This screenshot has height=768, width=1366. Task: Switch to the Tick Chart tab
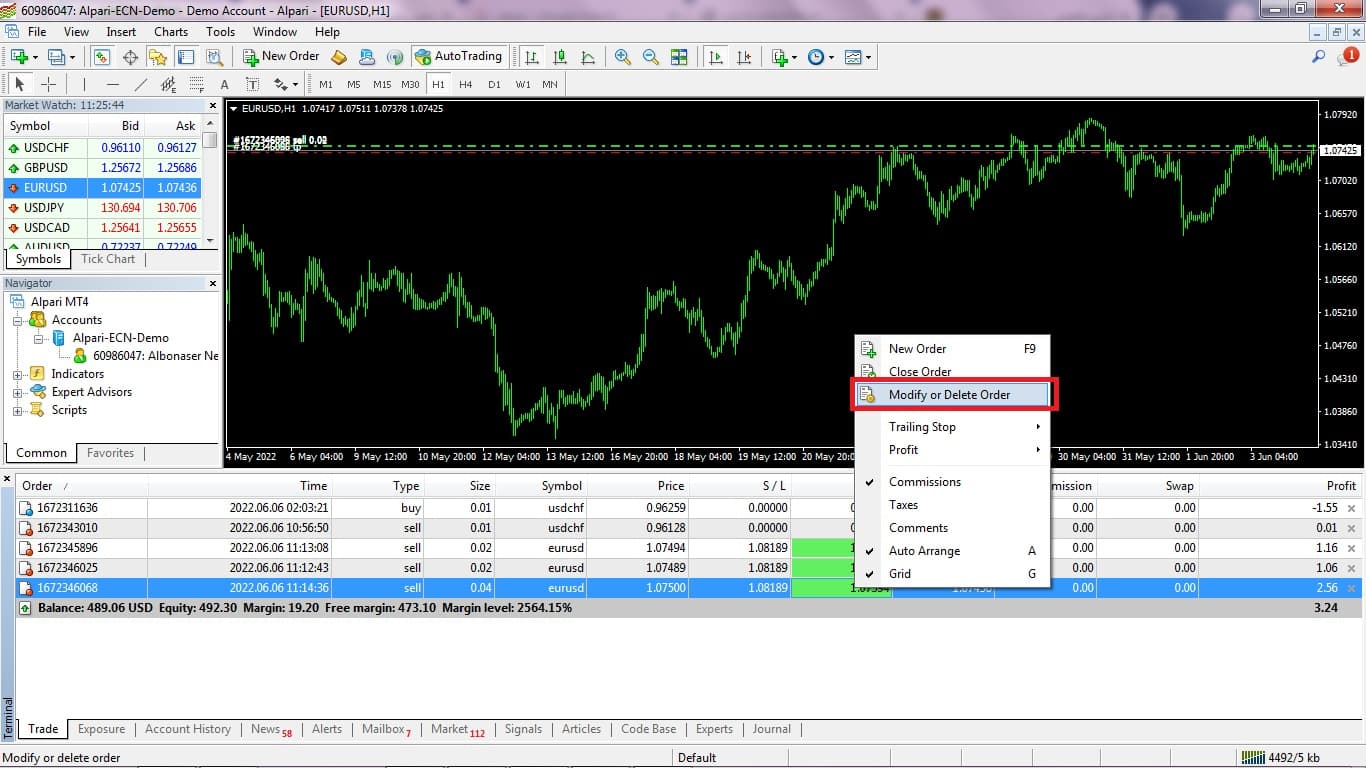[x=107, y=259]
